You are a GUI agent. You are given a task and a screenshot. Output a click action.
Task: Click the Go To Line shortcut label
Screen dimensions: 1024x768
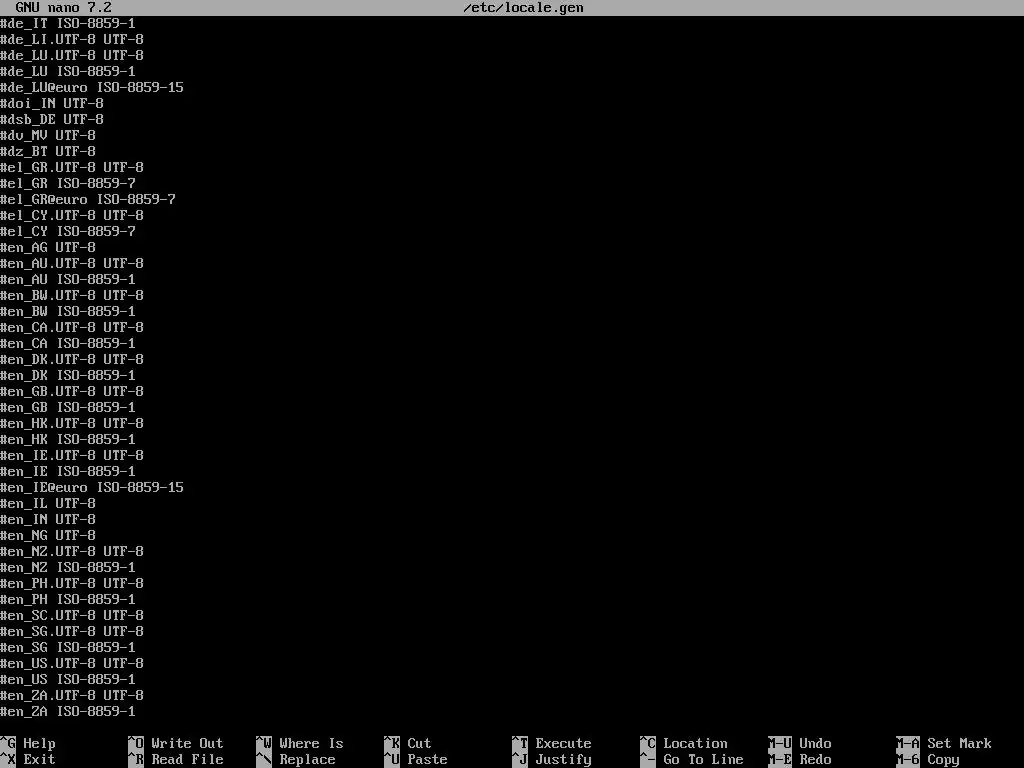(703, 760)
